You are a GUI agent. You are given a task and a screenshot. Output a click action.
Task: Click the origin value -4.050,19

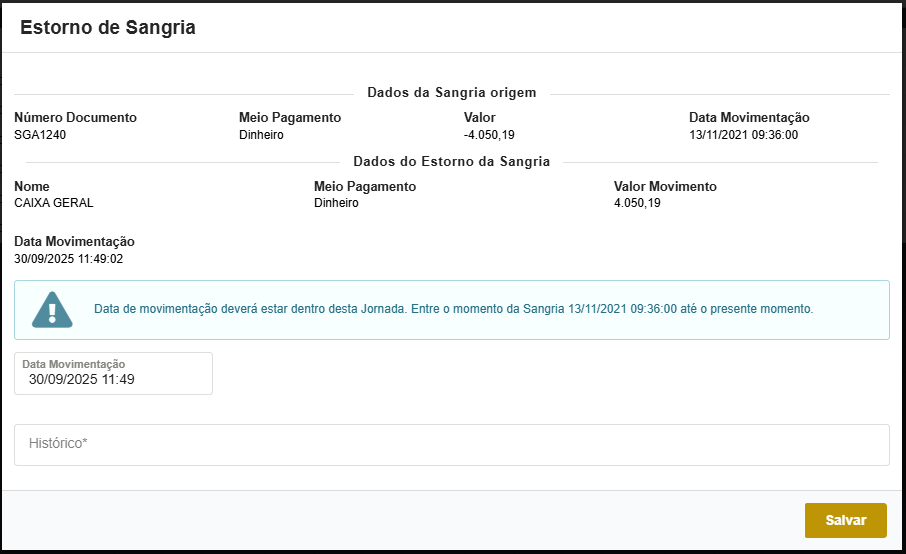click(489, 135)
